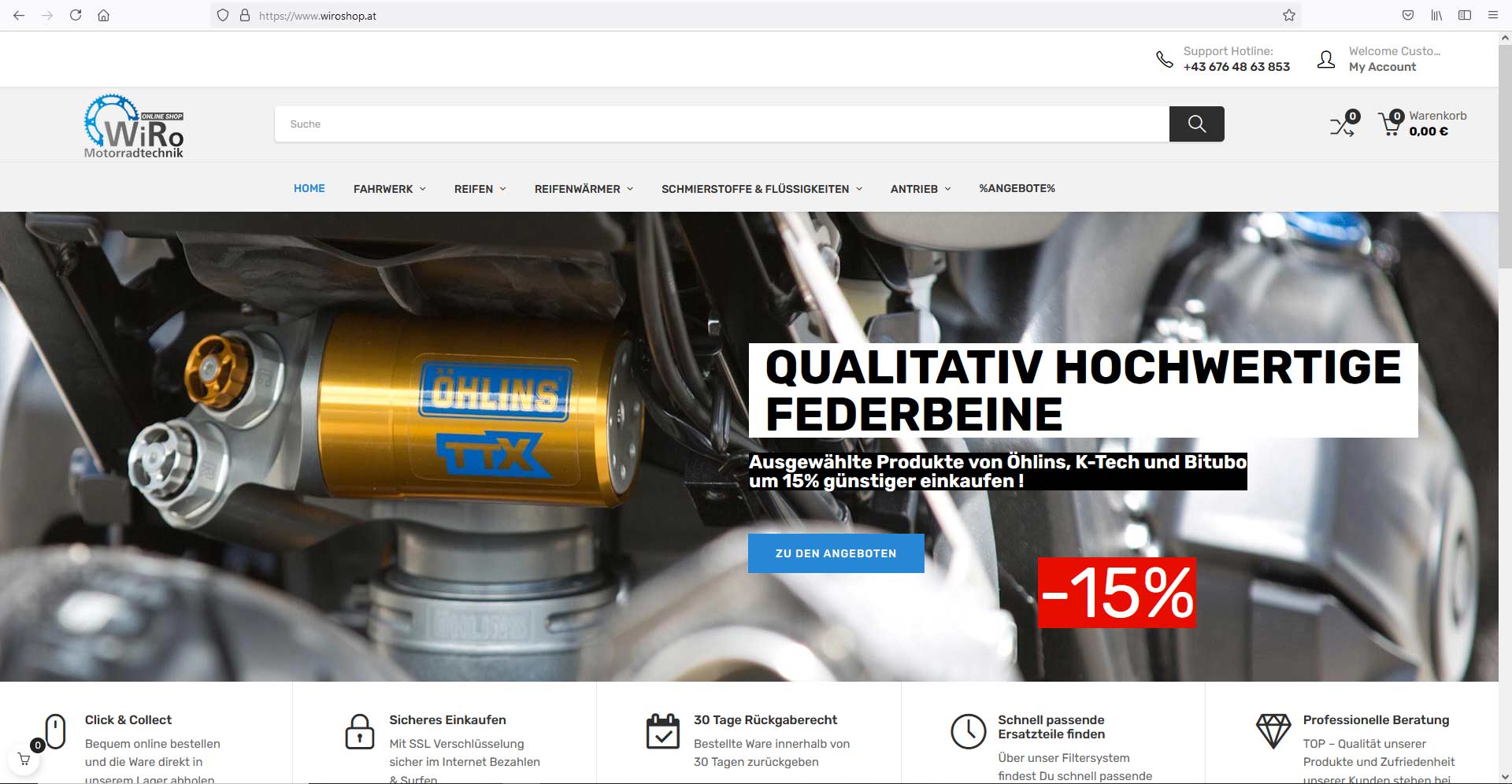This screenshot has width=1512, height=784.
Task: Click the clock icon for Schnell passende Ersatzteile
Action: click(x=968, y=731)
